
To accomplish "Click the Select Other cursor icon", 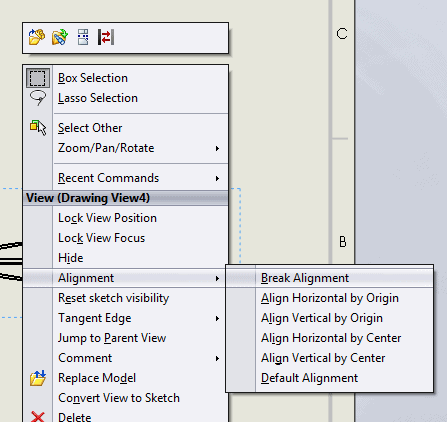I will point(38,128).
